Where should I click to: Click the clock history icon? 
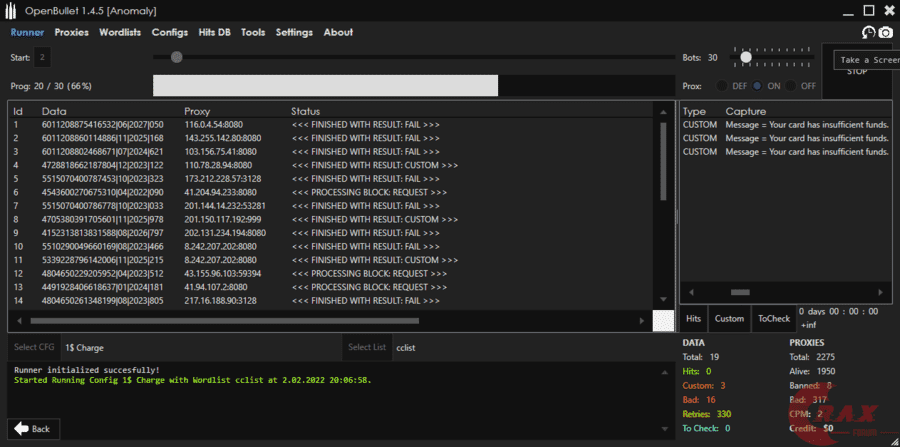click(868, 32)
